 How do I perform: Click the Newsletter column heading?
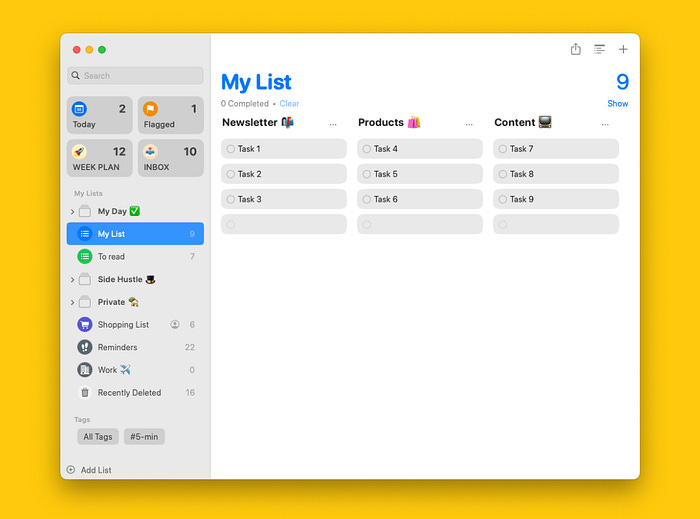tap(258, 122)
